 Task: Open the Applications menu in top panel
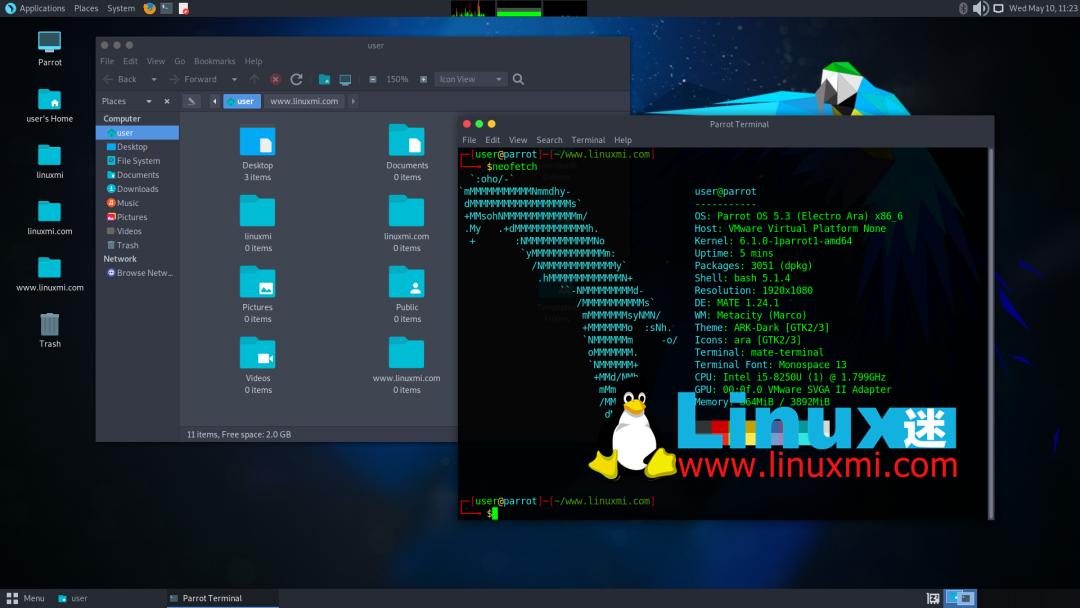click(42, 8)
